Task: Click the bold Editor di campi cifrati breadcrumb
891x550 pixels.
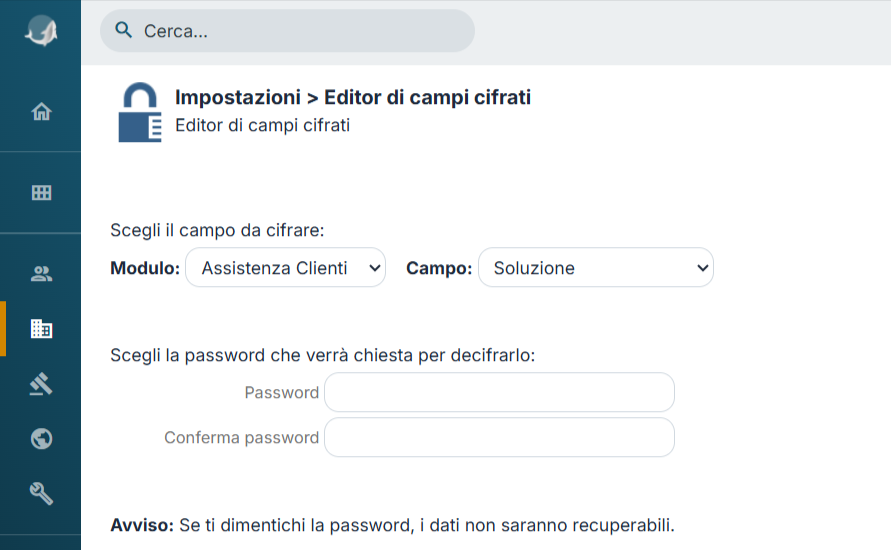Action: click(x=427, y=97)
